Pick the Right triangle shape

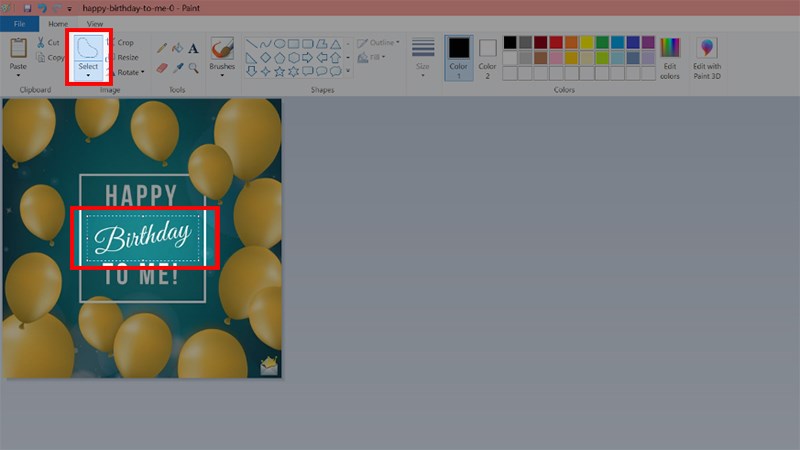click(252, 58)
